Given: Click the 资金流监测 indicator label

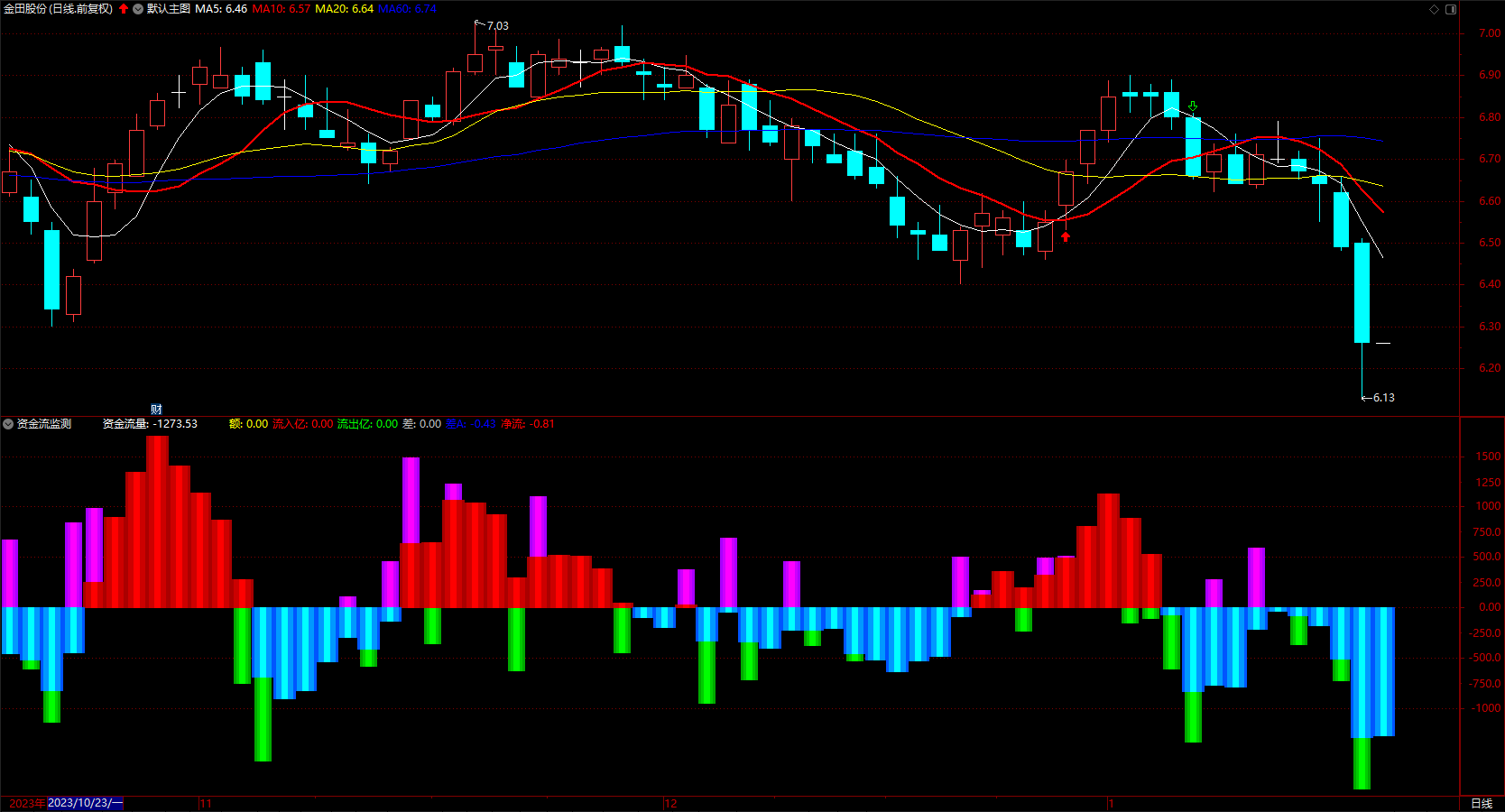Looking at the screenshot, I should 44,424.
